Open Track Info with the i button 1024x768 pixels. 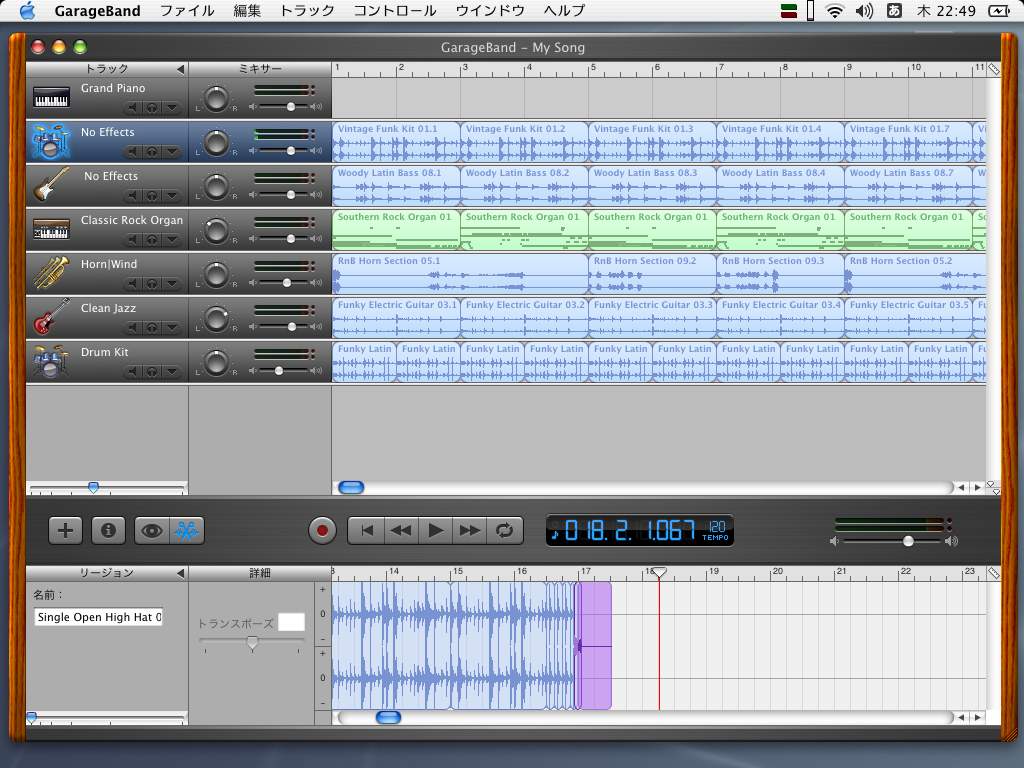[x=108, y=531]
